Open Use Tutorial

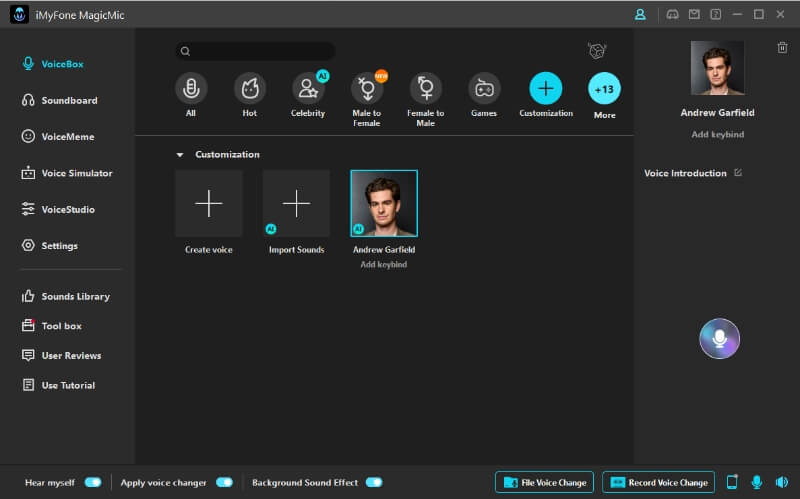click(58, 385)
